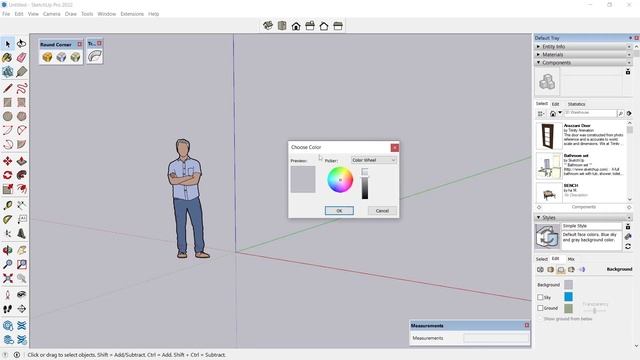Click the Zoom Extents tool
This screenshot has width=640, height=360.
tap(8, 278)
